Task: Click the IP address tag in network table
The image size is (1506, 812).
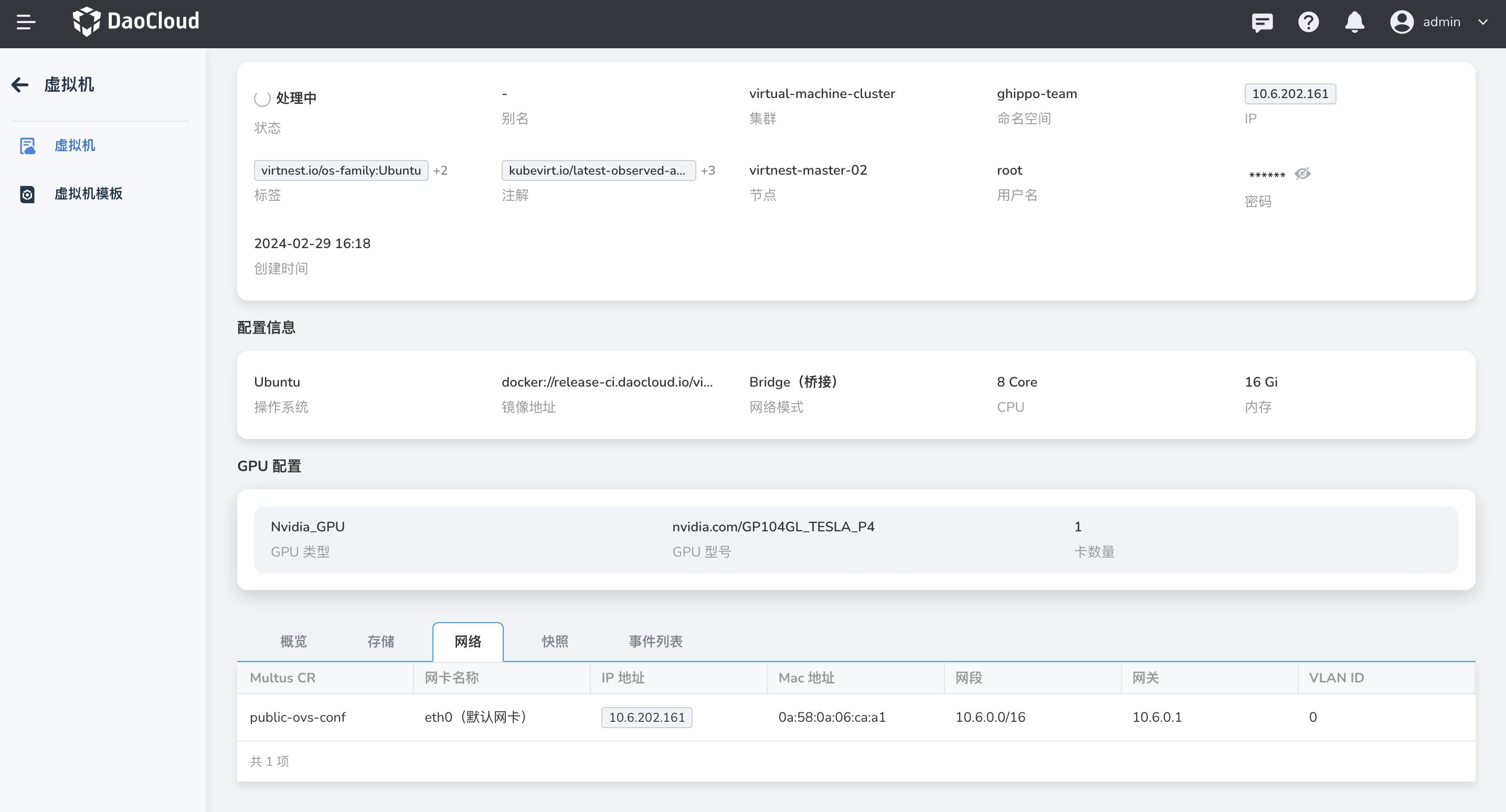Action: (x=646, y=717)
